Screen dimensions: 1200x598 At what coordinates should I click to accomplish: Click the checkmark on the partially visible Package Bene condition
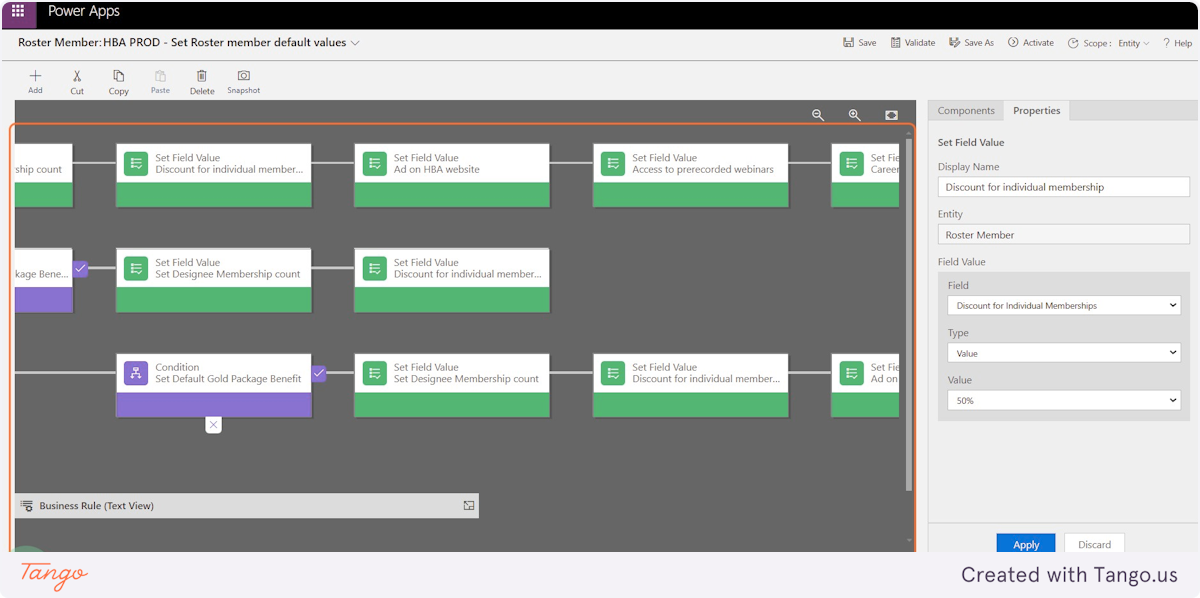click(x=80, y=268)
